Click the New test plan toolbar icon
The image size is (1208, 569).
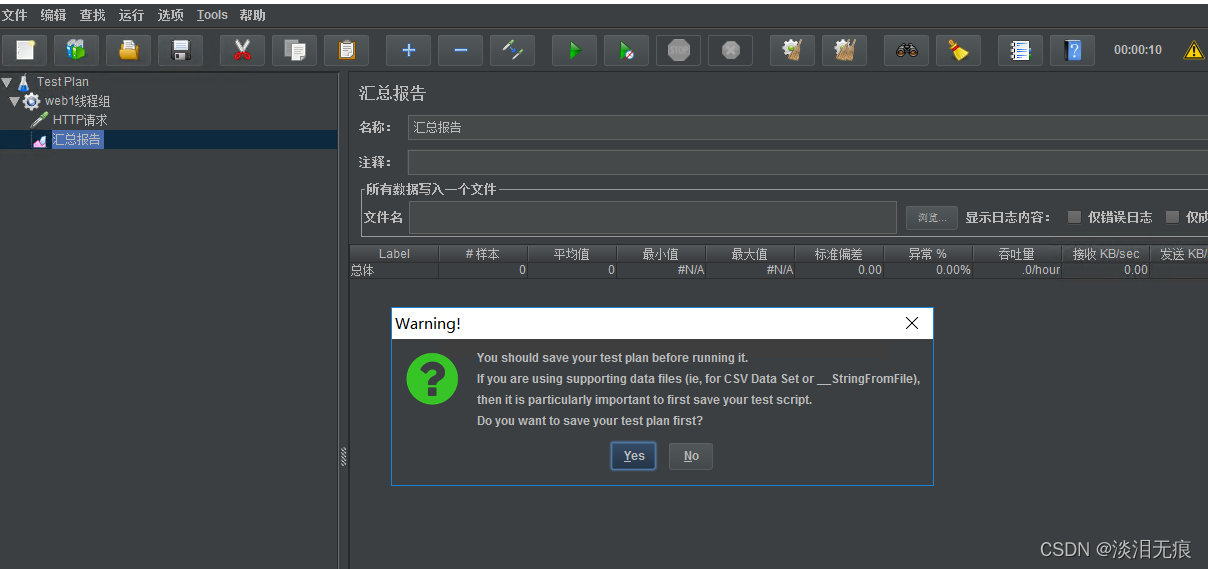25,50
